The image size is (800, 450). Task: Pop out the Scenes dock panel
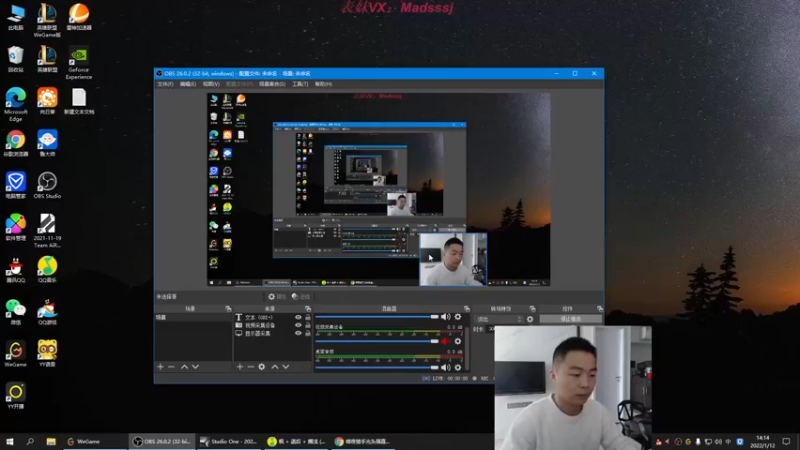click(x=228, y=309)
